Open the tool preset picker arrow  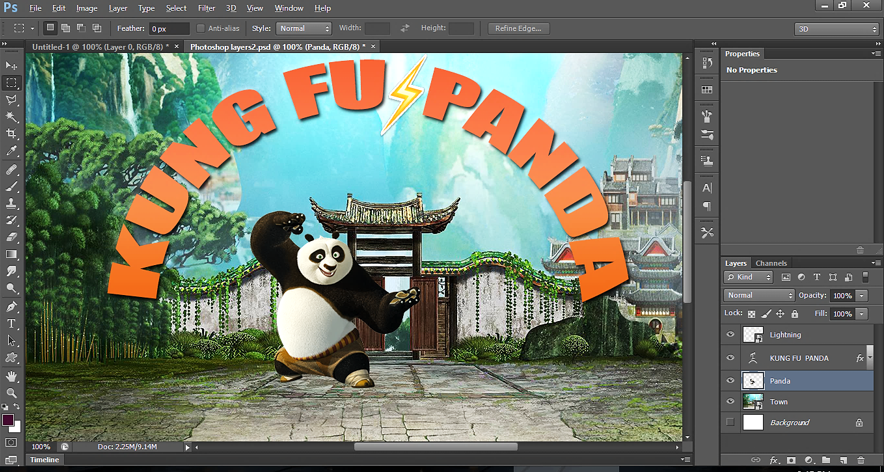[x=33, y=28]
